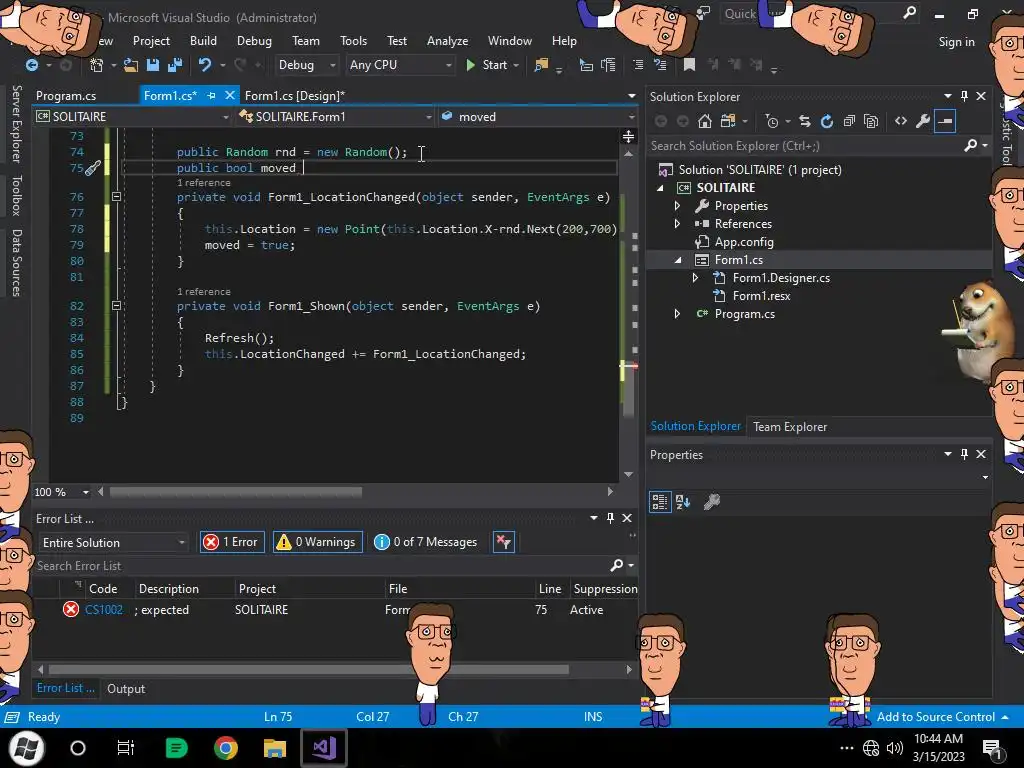Click the Sync with Active Document icon
Image resolution: width=1024 pixels, height=768 pixels.
[805, 121]
